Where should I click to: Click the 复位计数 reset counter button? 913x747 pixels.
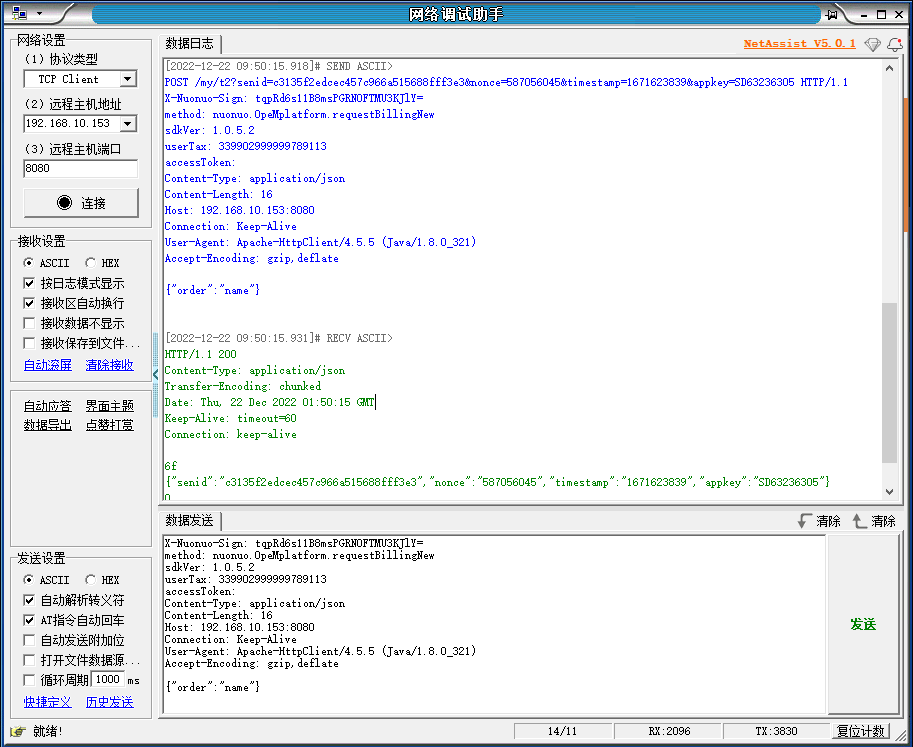click(861, 731)
